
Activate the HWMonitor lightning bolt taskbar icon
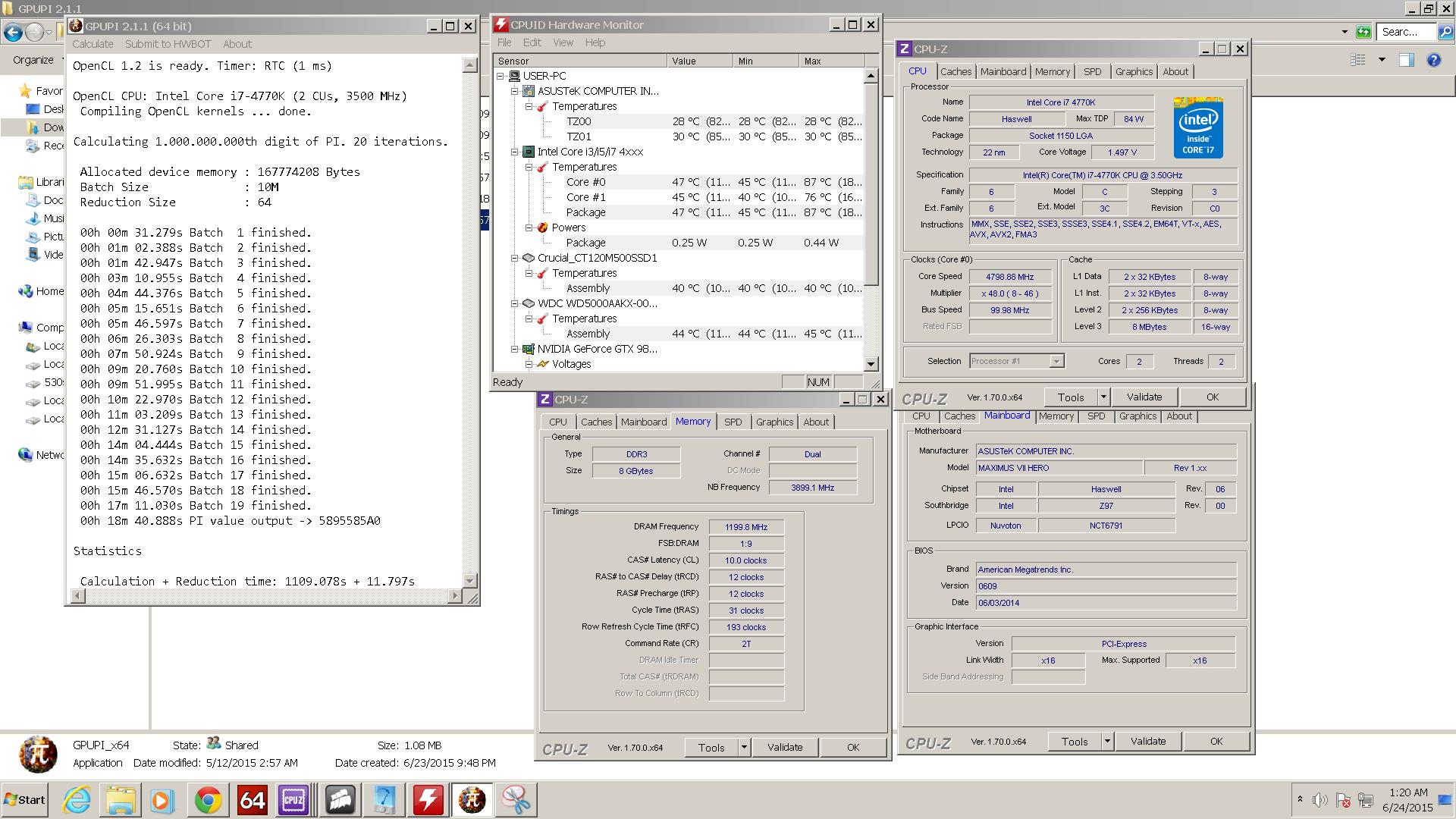[x=428, y=800]
